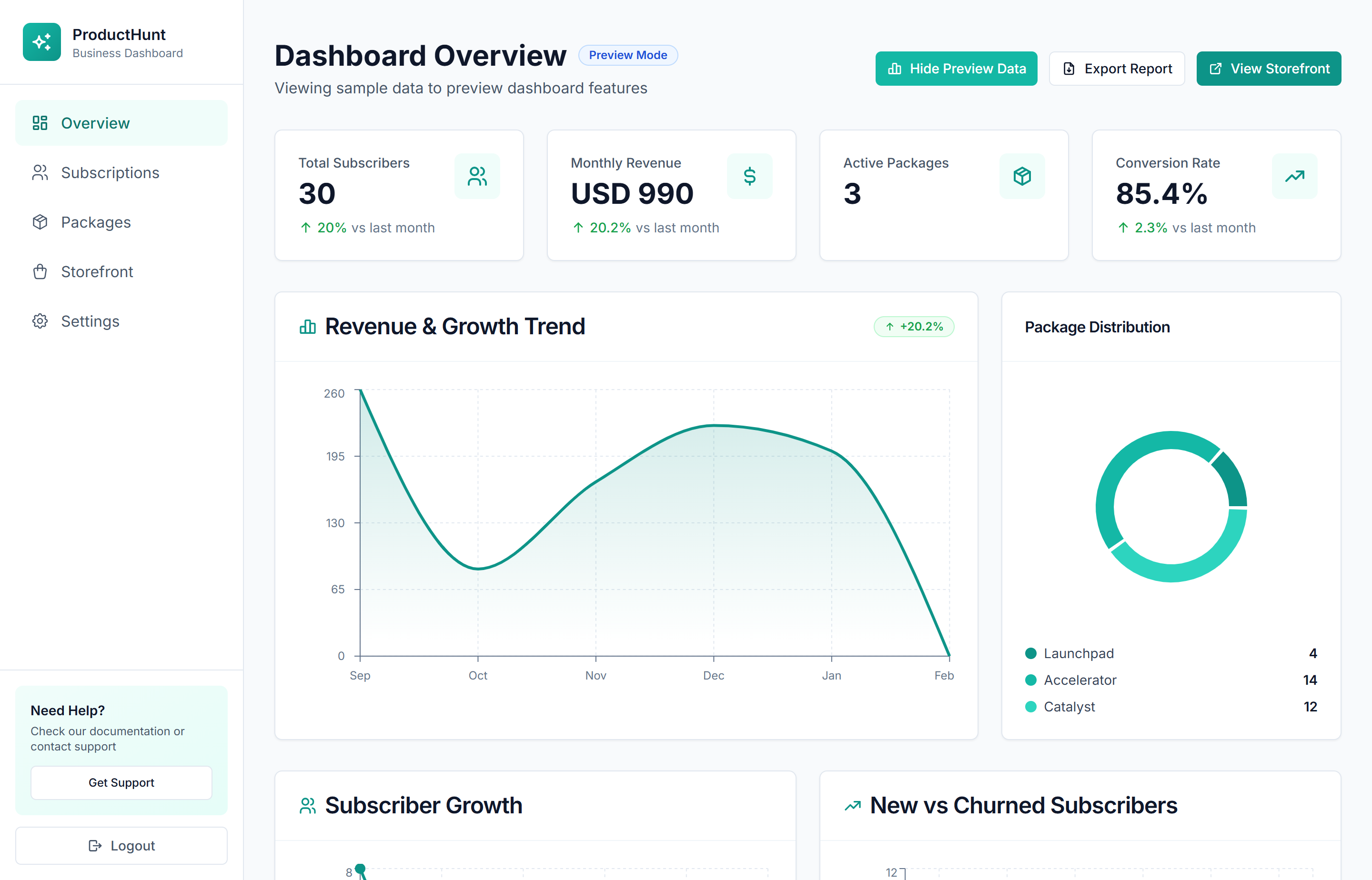The image size is (1372, 880).
Task: Click the ProductHunt sparkle logo icon
Action: 42,42
